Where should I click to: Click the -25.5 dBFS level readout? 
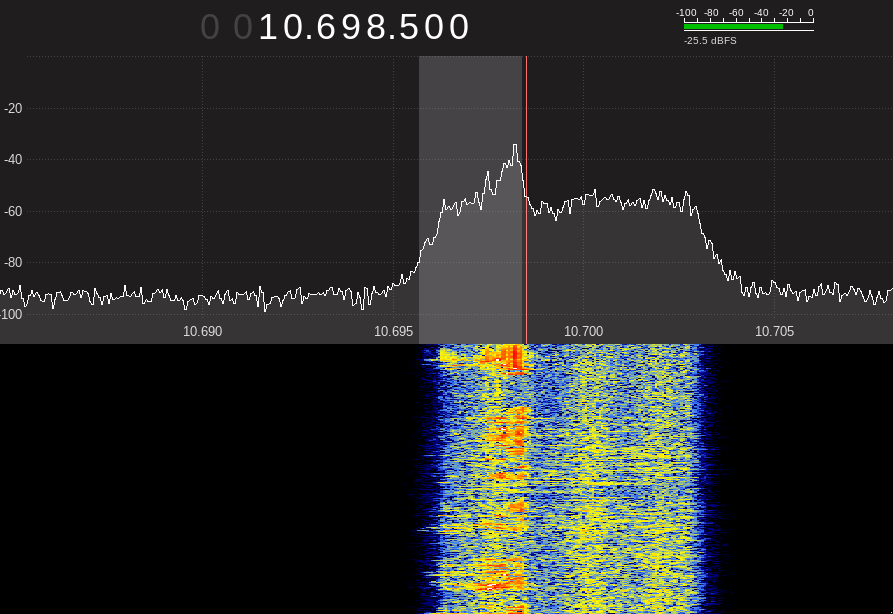coord(710,41)
